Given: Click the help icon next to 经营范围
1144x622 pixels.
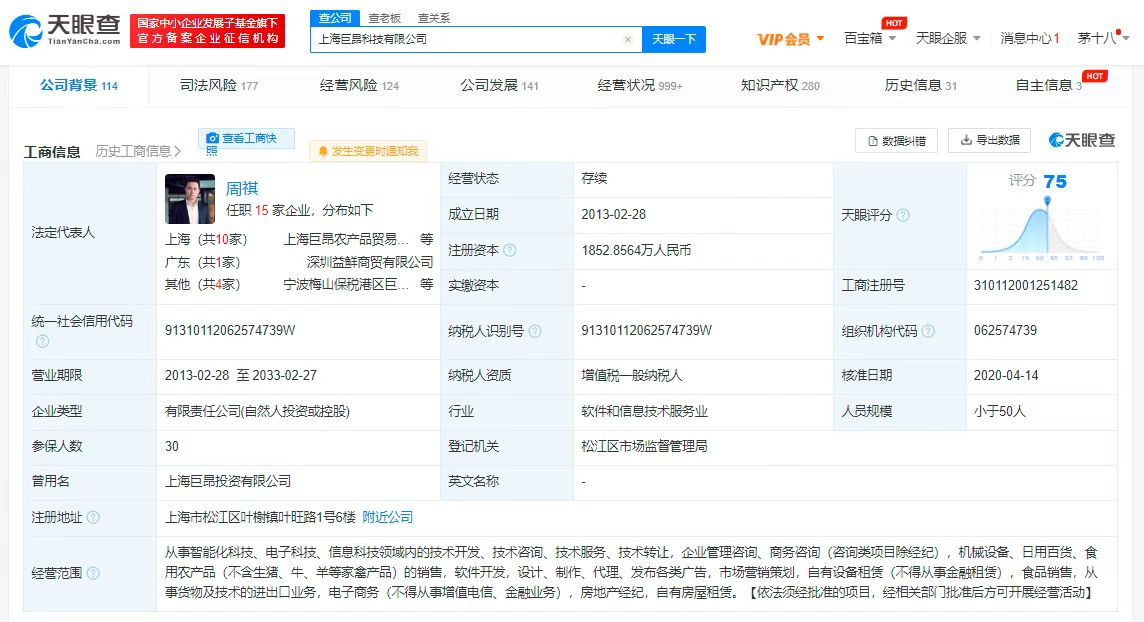Looking at the screenshot, I should (93, 573).
